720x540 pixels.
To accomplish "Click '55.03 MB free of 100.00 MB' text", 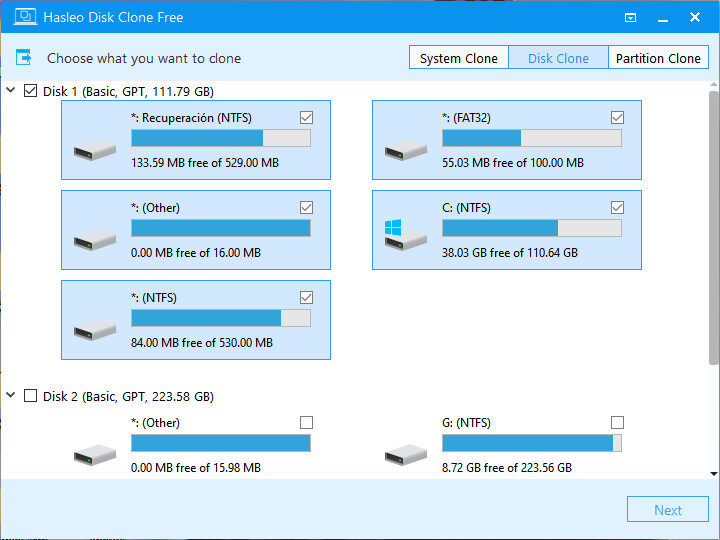I will [x=513, y=163].
